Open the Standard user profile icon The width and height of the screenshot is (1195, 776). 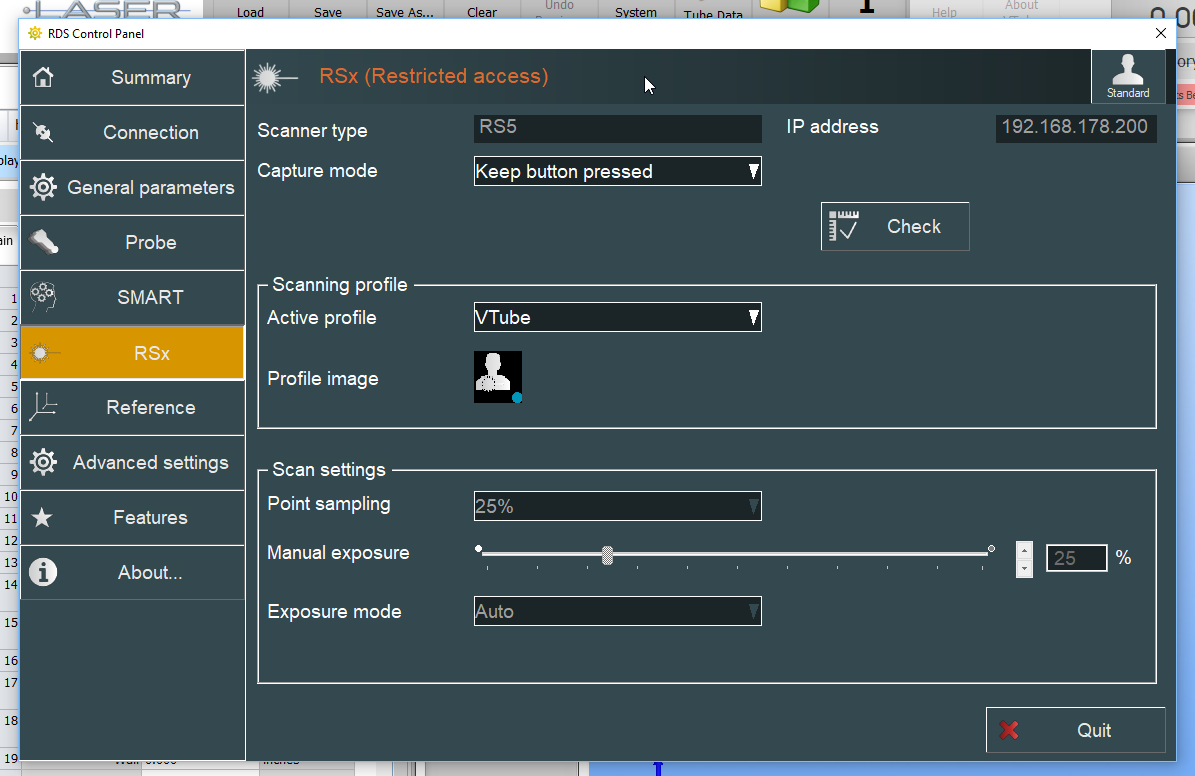point(1127,76)
